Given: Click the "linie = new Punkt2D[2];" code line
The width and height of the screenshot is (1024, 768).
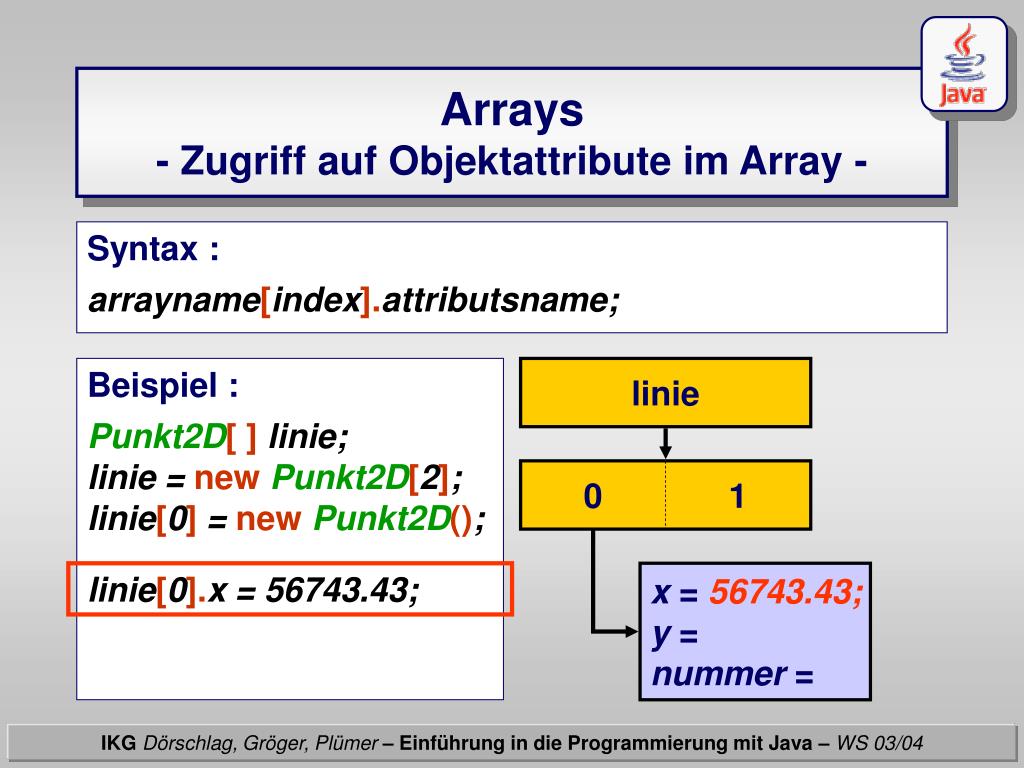Looking at the screenshot, I should click(276, 479).
